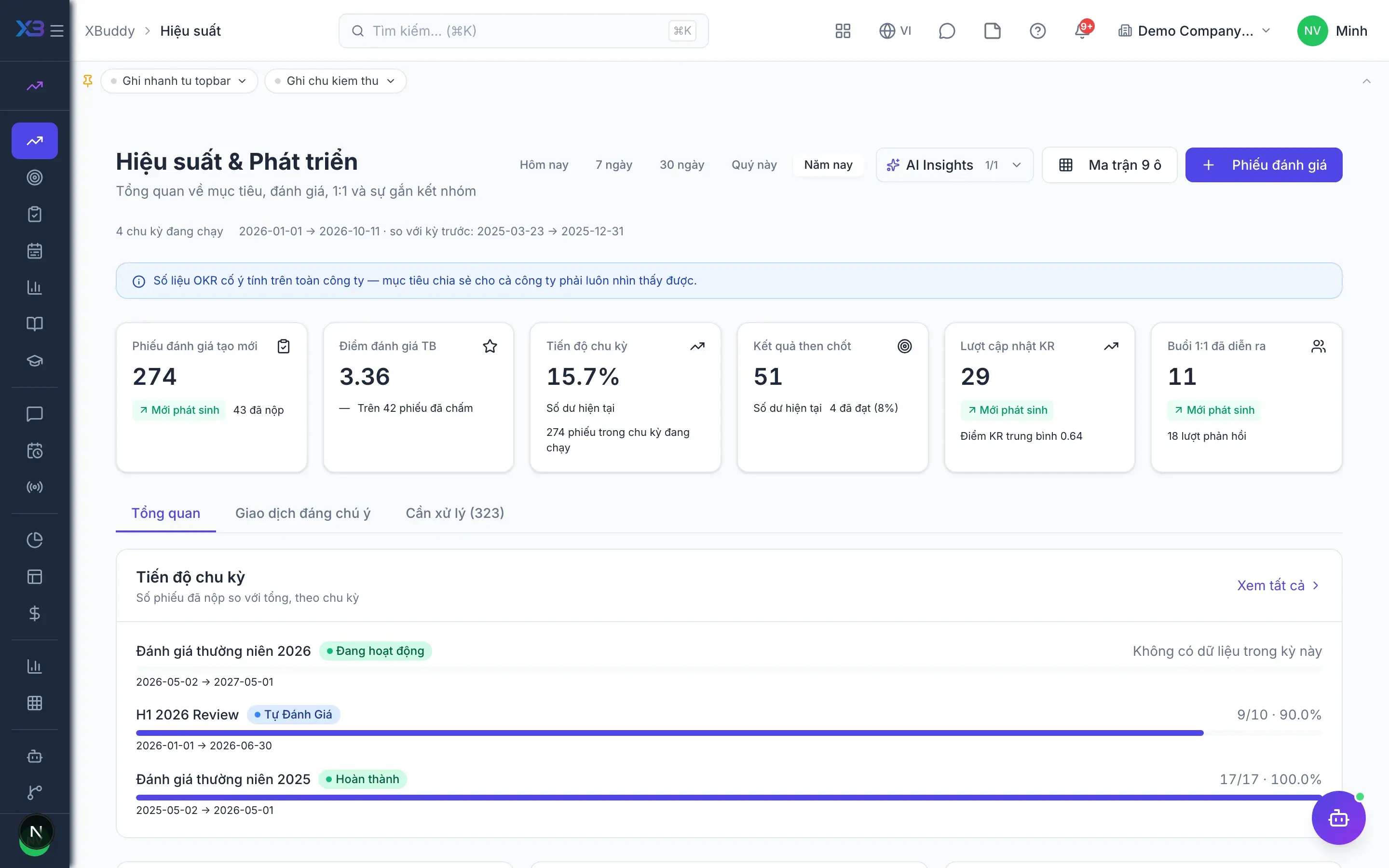Open the target goals icon in sidebar
This screenshot has width=1389, height=868.
[x=34, y=177]
